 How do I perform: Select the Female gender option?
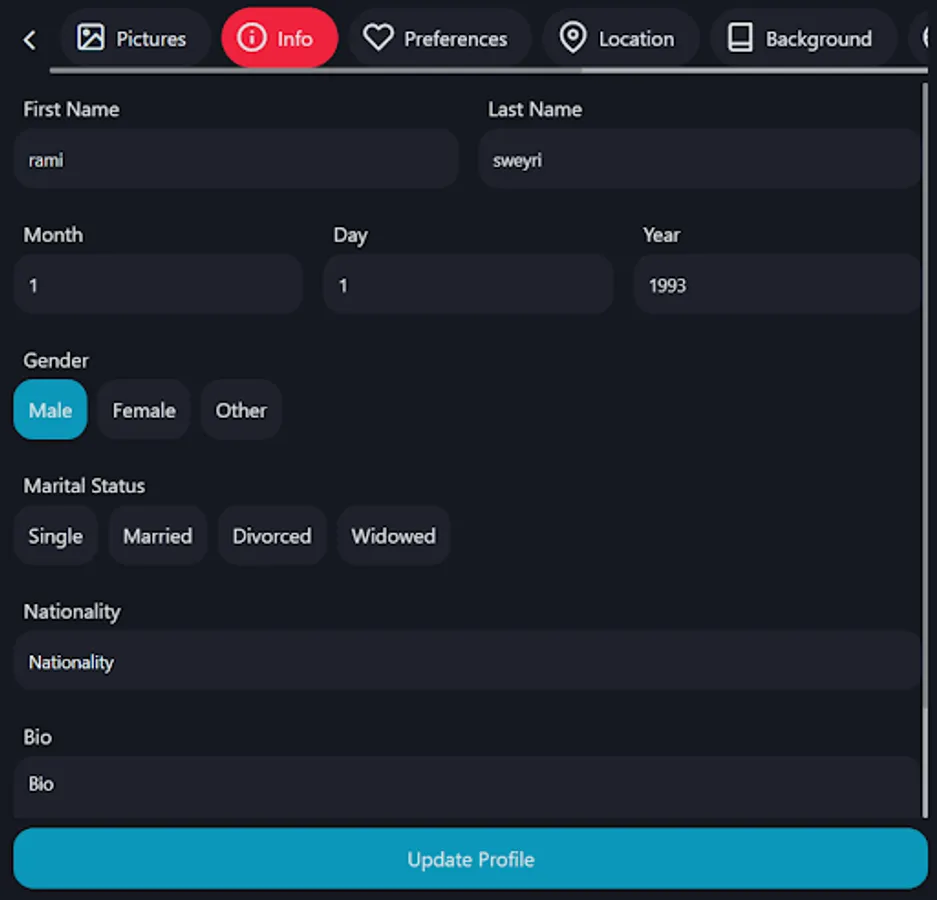[x=143, y=410]
